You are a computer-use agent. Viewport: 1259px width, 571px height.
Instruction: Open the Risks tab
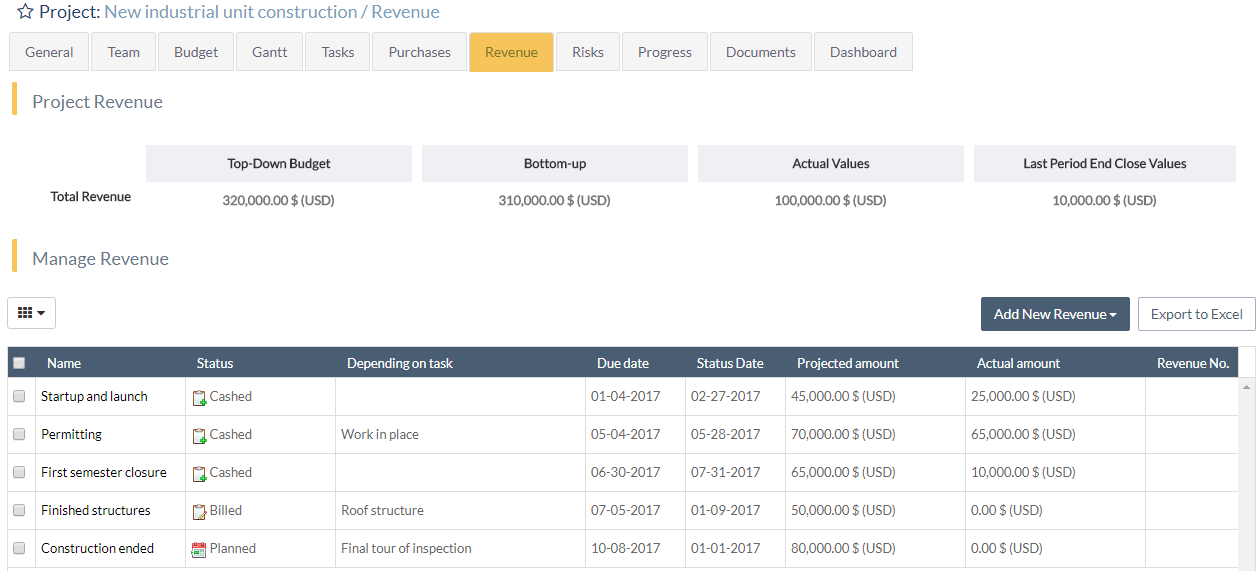(x=588, y=52)
